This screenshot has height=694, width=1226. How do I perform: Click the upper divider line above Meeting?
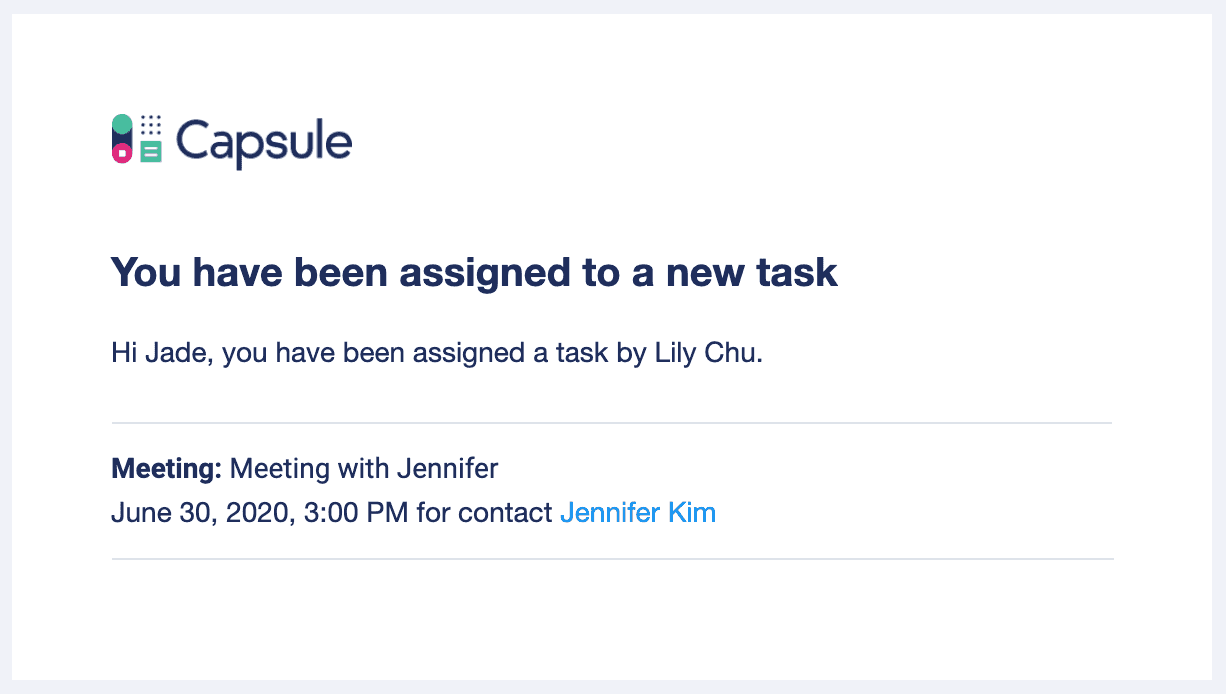coord(612,423)
